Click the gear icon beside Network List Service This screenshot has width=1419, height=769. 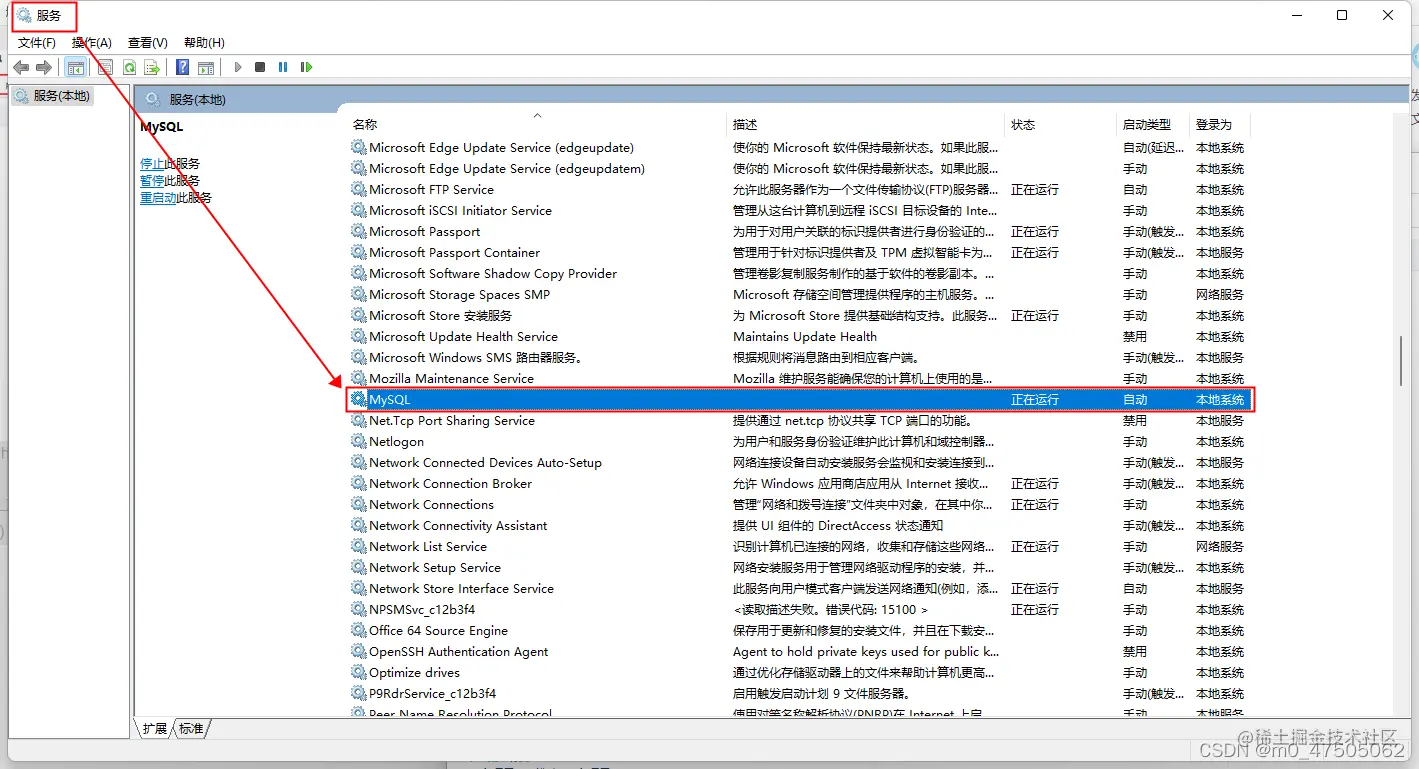pos(358,546)
